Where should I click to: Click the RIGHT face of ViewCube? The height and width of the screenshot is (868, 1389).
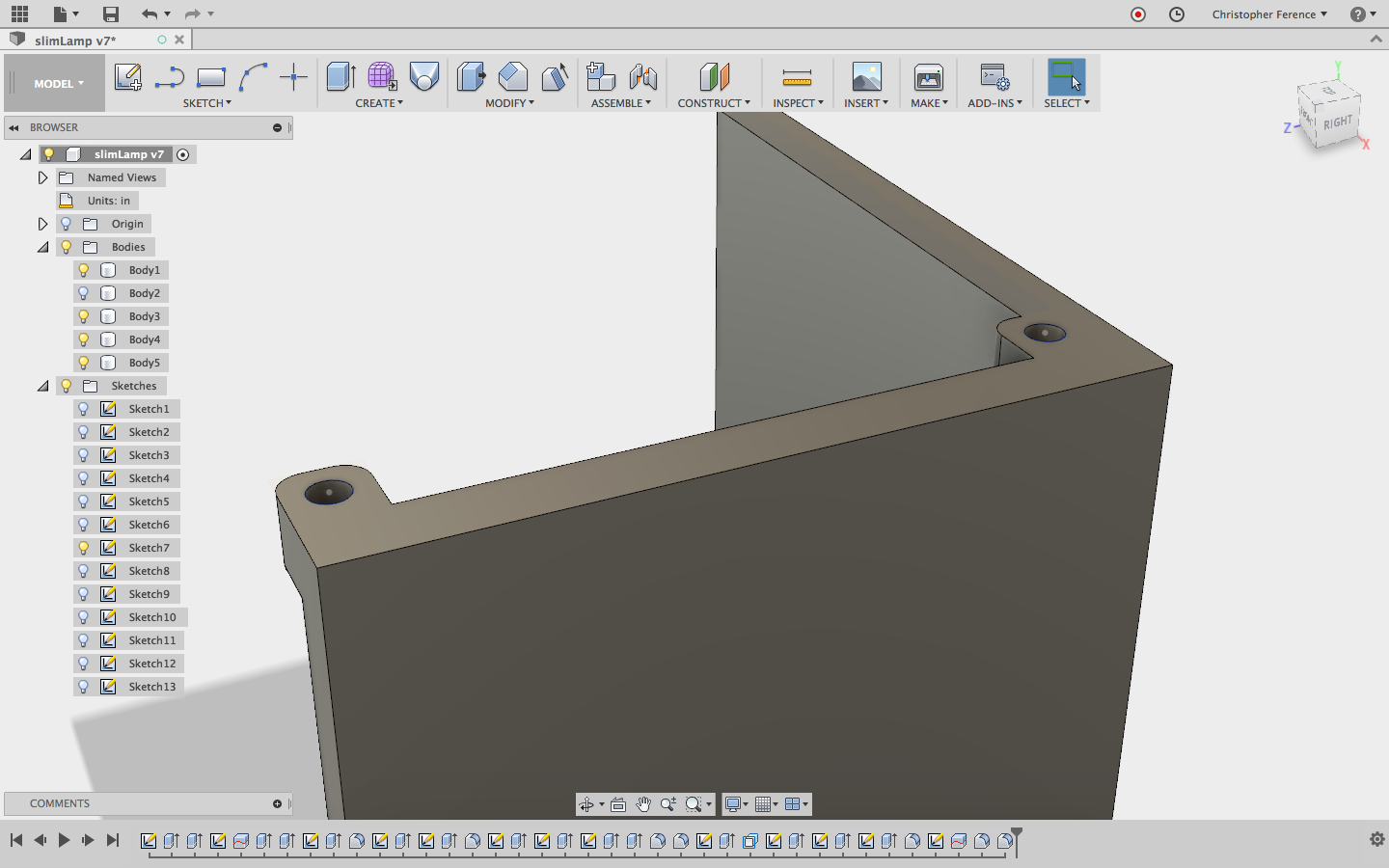1338,122
